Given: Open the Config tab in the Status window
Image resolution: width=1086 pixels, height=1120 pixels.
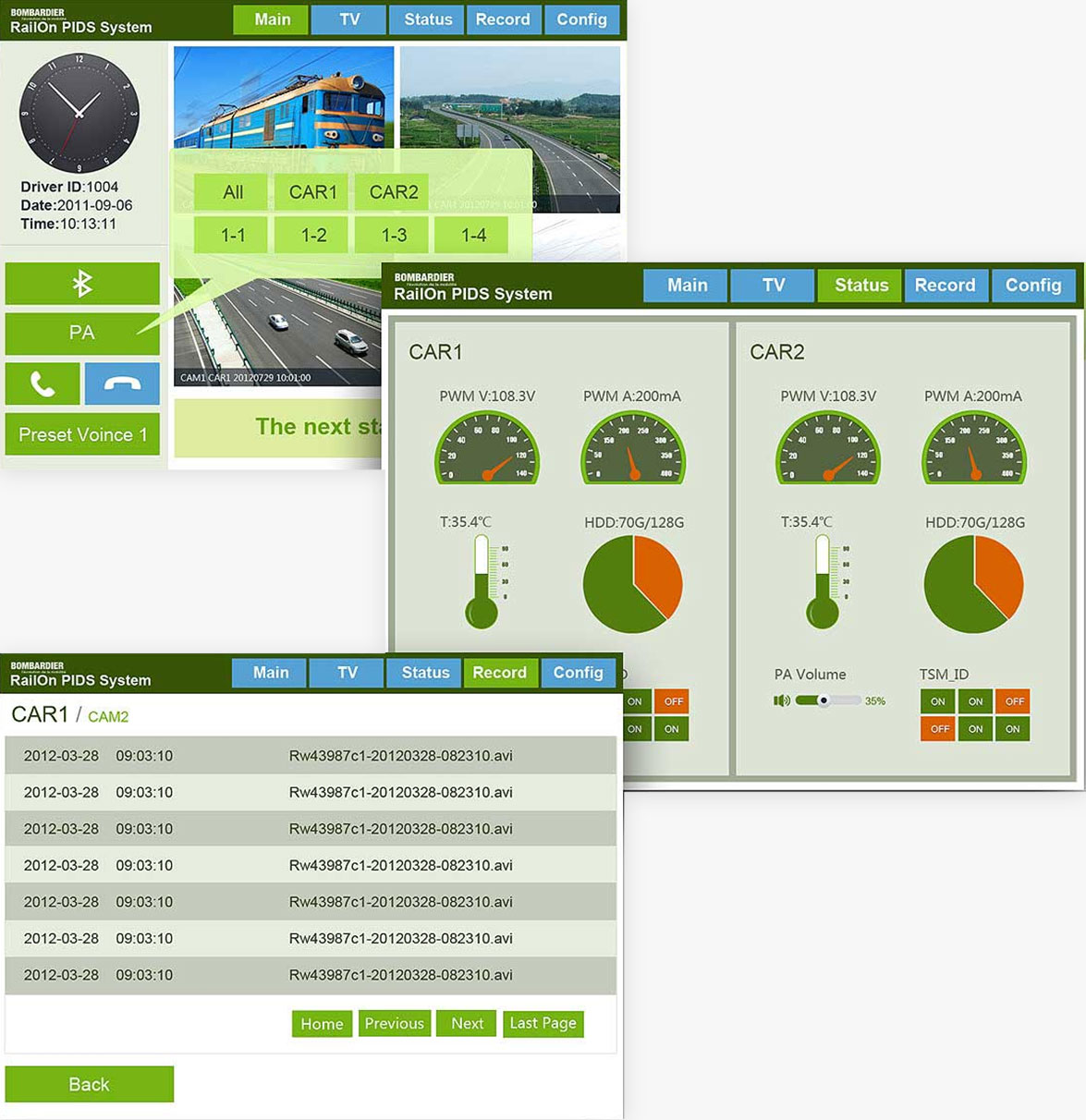Looking at the screenshot, I should [1032, 286].
